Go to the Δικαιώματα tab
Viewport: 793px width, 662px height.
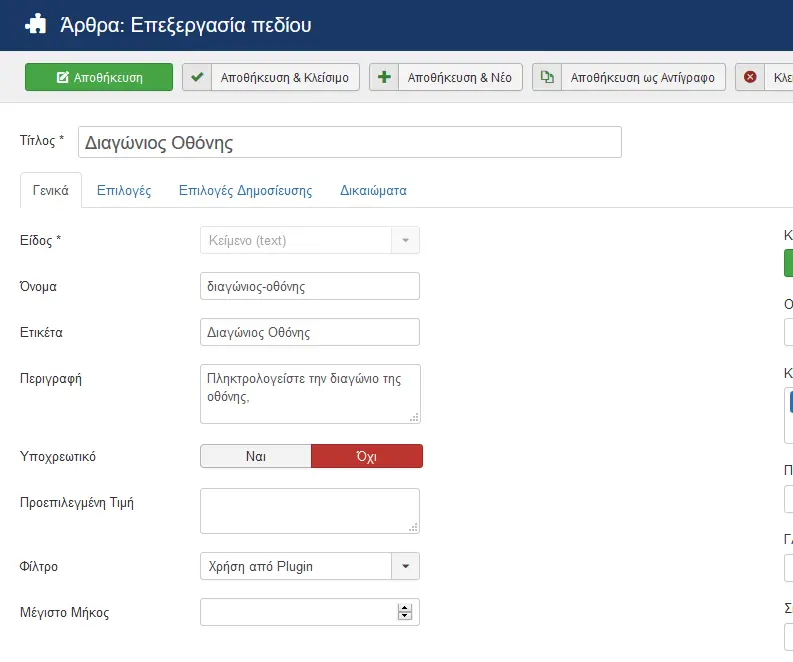coord(373,191)
